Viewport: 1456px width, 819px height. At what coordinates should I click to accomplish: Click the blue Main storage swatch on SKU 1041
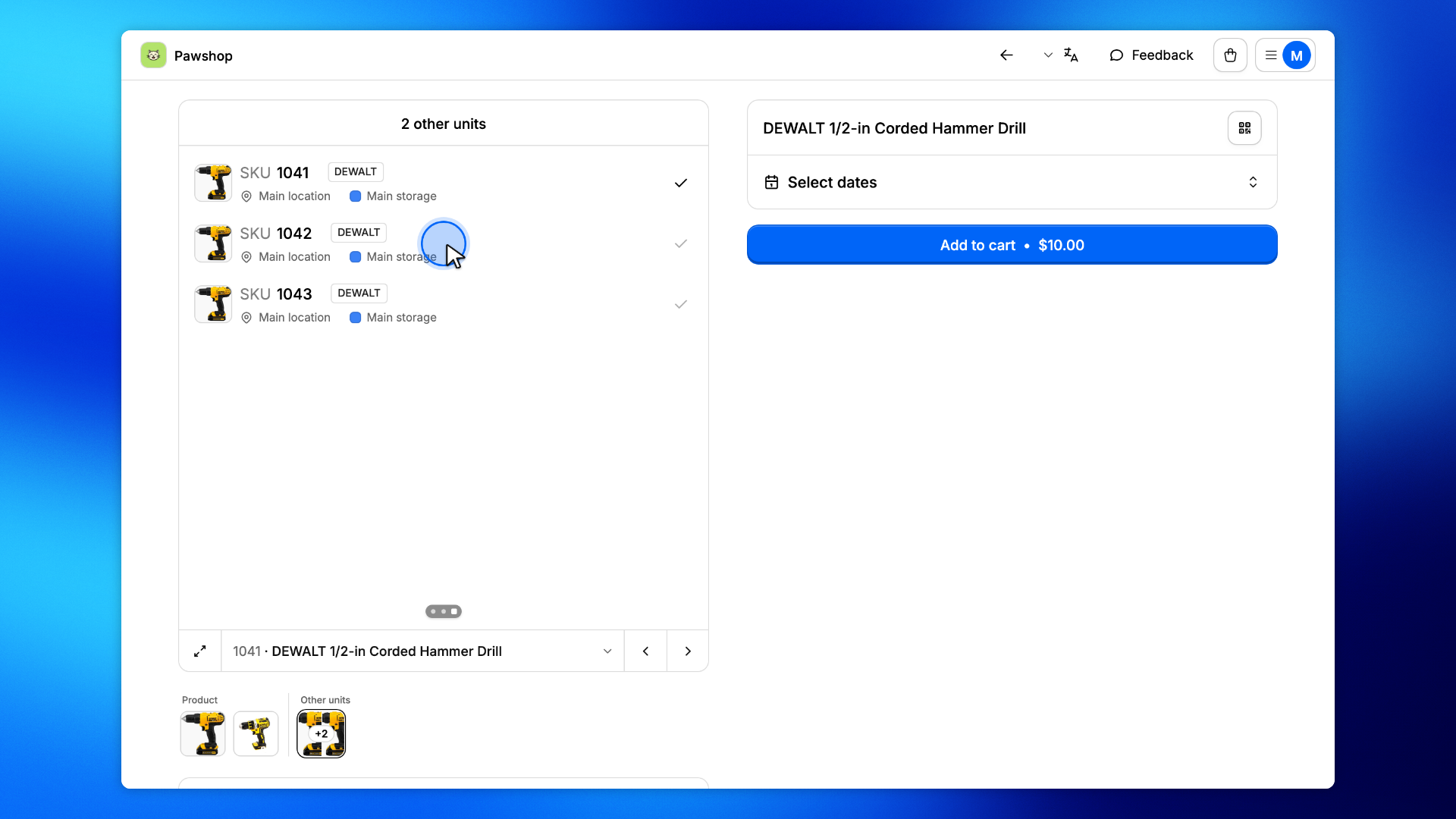tap(355, 196)
